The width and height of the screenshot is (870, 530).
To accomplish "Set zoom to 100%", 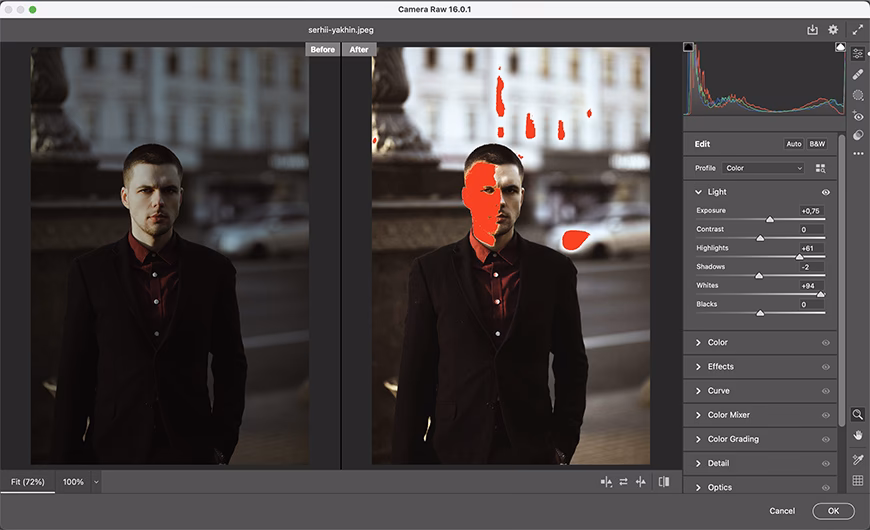I will [x=73, y=482].
